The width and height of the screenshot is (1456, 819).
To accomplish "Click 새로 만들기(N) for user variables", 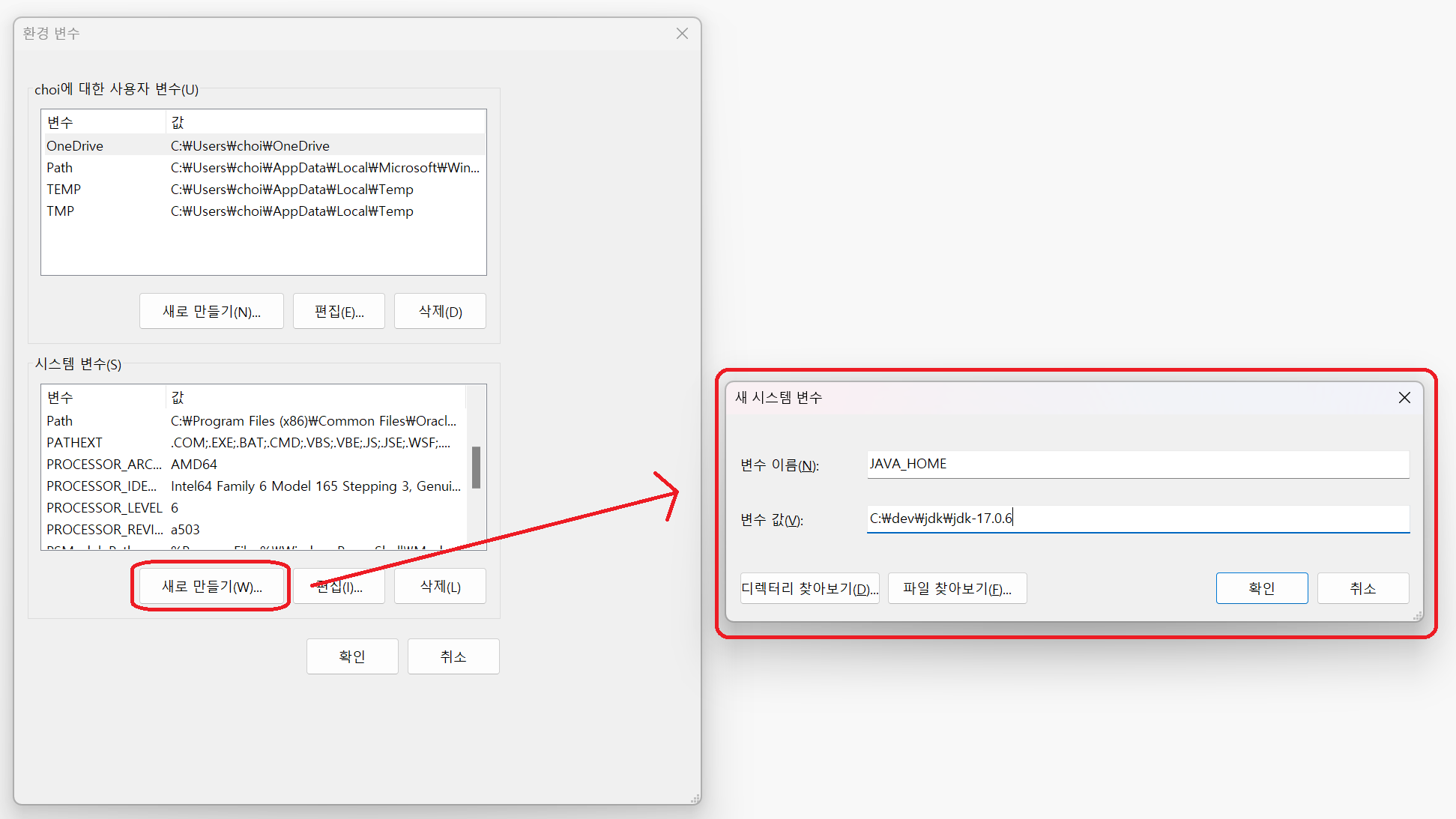I will 212,312.
